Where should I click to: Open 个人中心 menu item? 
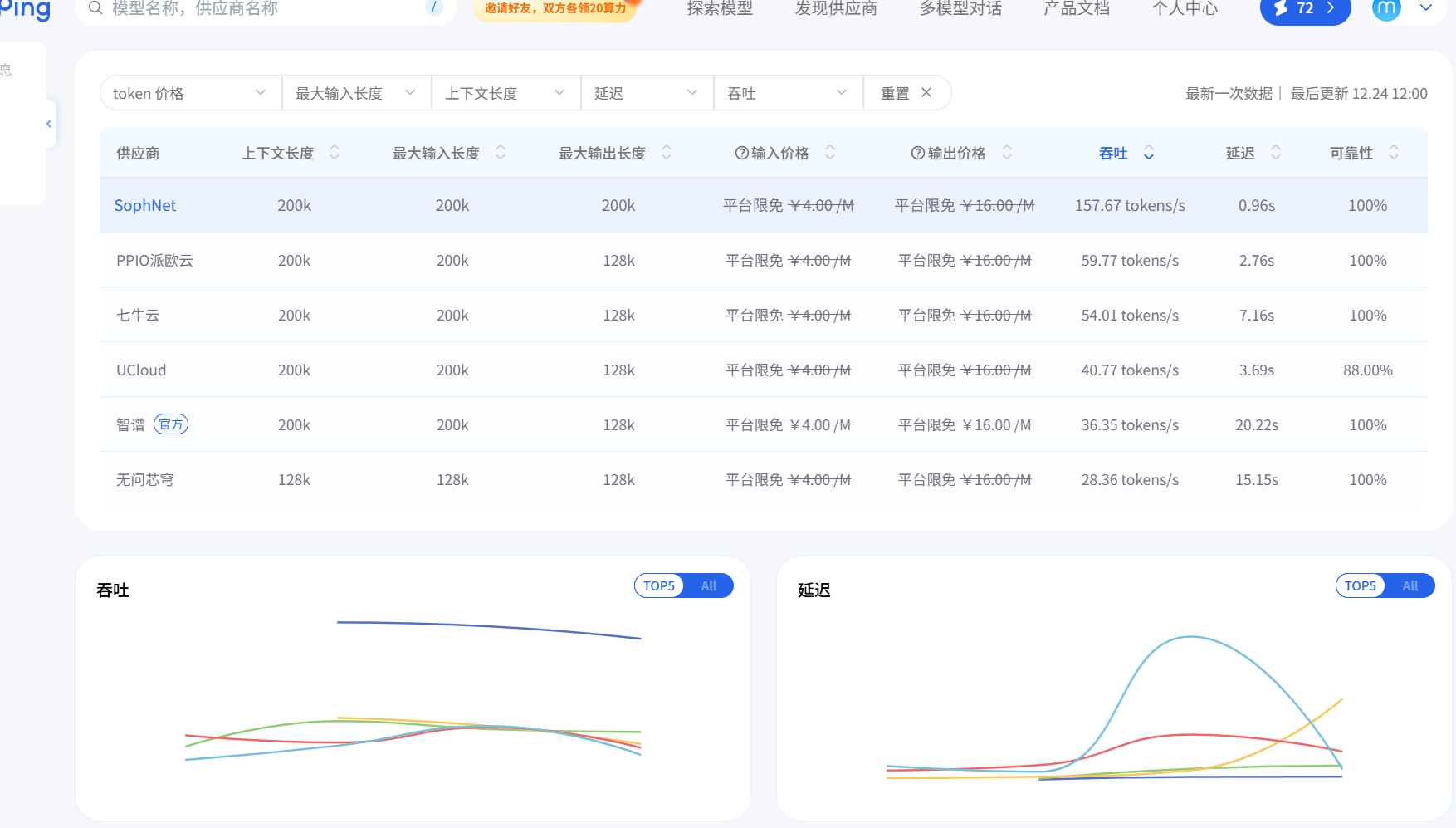(1185, 8)
